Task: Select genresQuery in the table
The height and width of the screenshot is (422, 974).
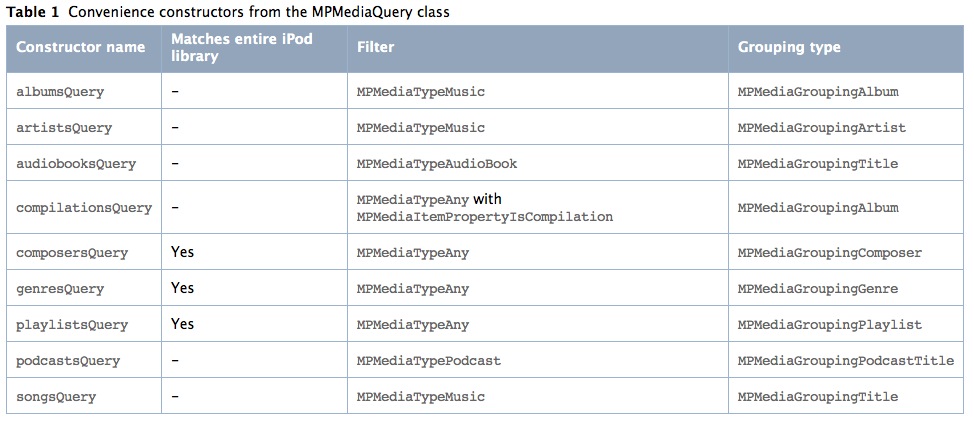Action: (x=60, y=289)
